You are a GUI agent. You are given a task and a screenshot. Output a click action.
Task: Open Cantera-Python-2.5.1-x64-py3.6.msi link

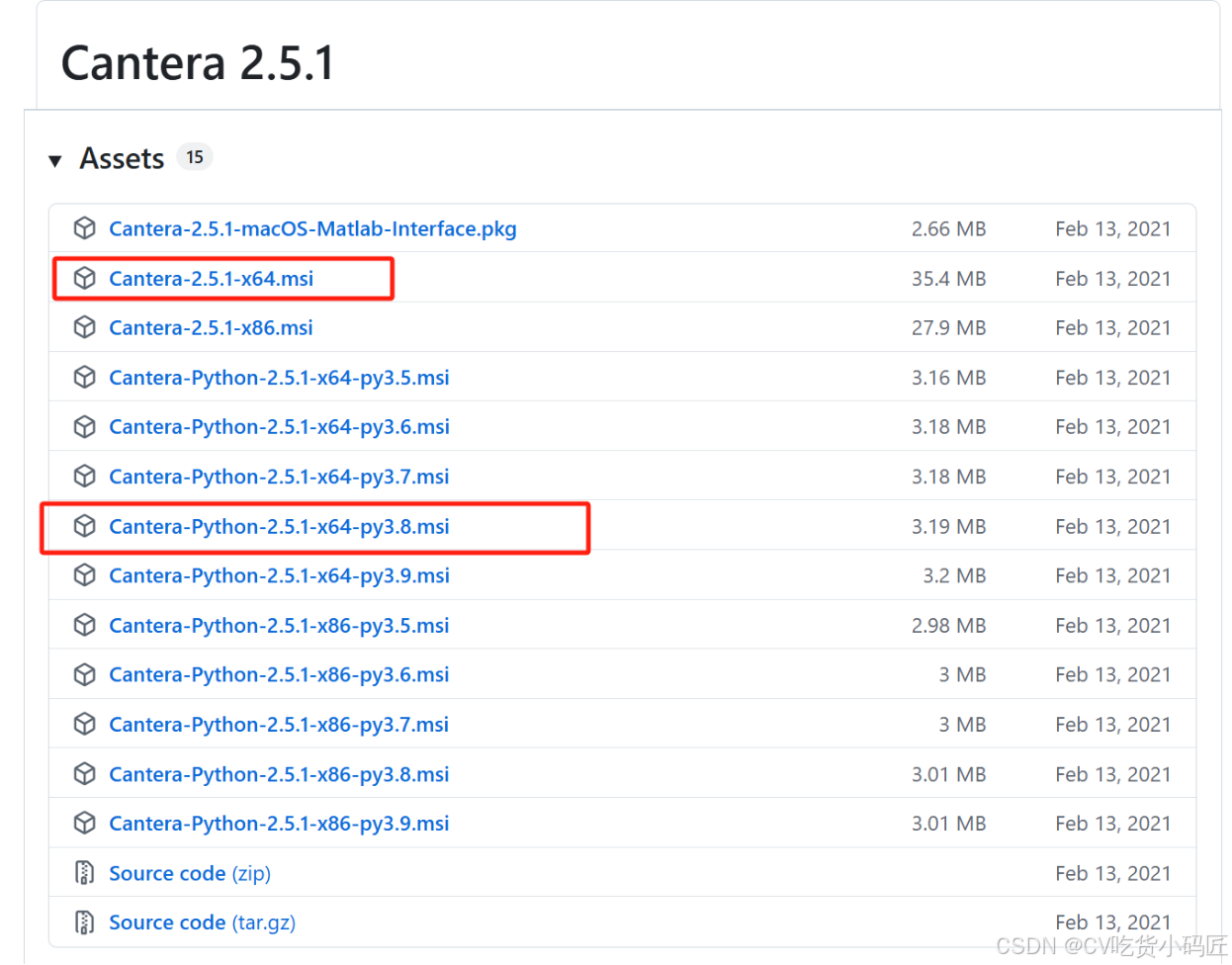[x=279, y=427]
